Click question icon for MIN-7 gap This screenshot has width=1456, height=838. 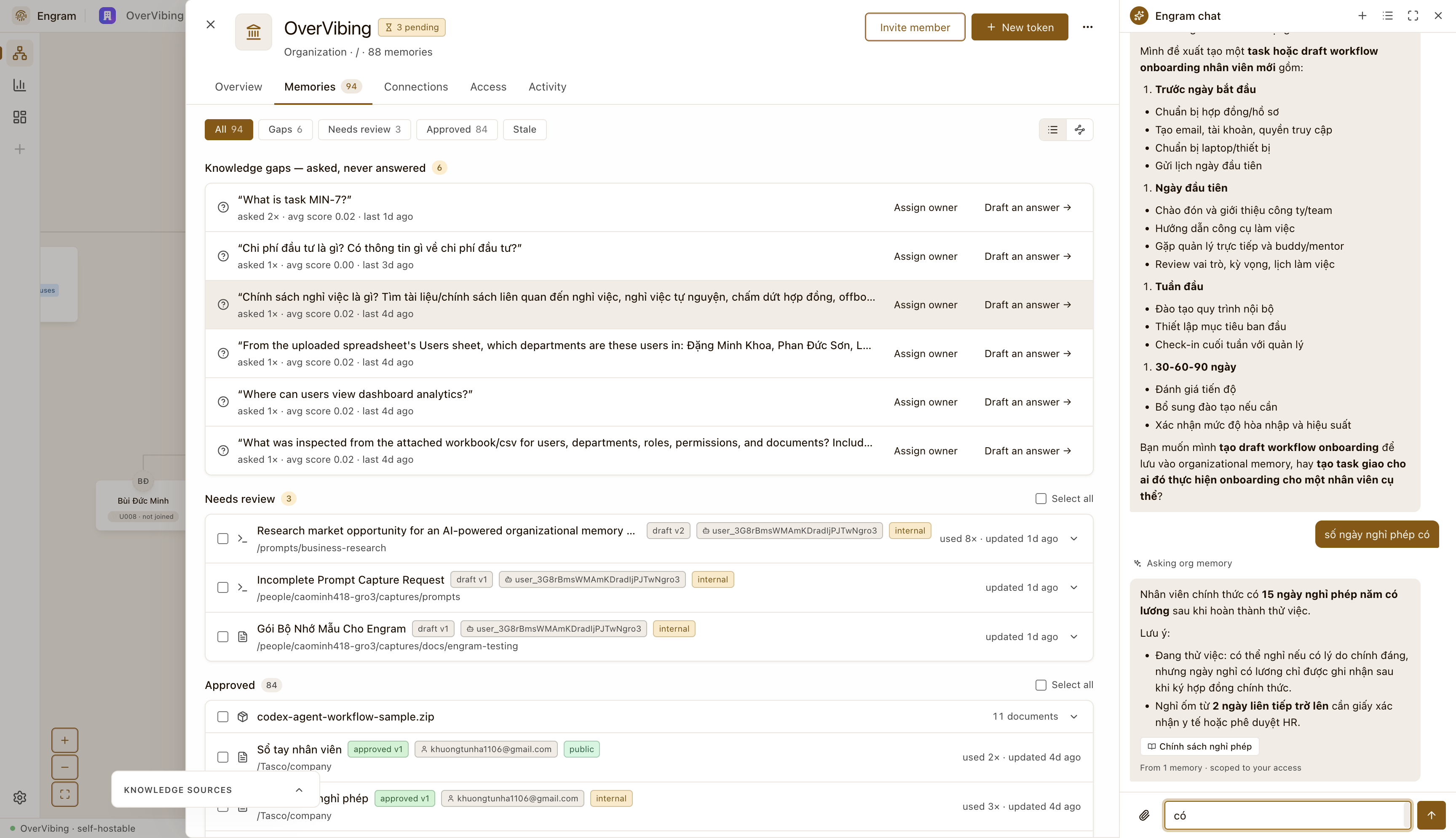click(x=223, y=207)
